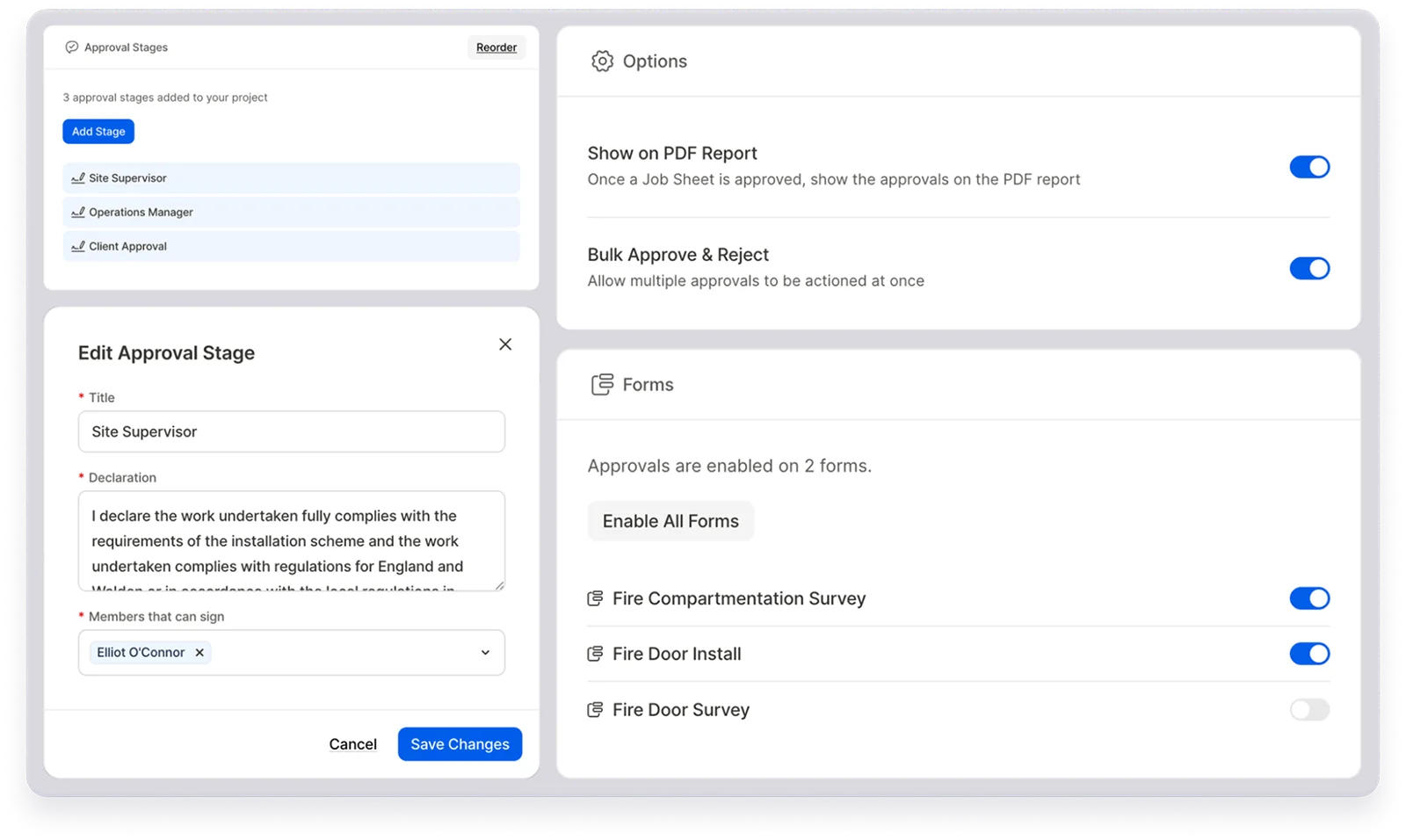Click the Approval Stages header icon
1406x840 pixels.
pyautogui.click(x=72, y=47)
